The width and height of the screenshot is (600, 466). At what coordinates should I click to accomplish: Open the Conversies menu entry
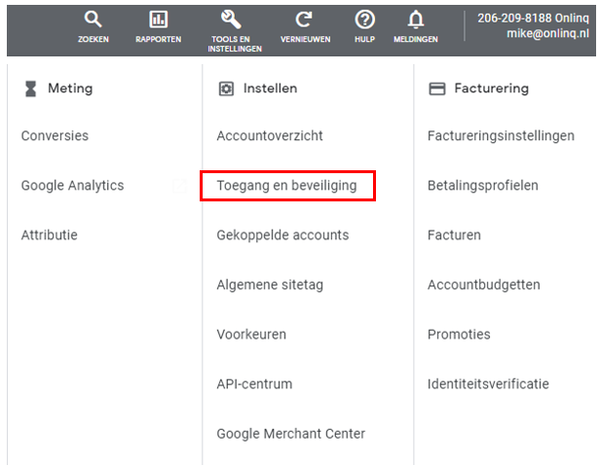[55, 136]
